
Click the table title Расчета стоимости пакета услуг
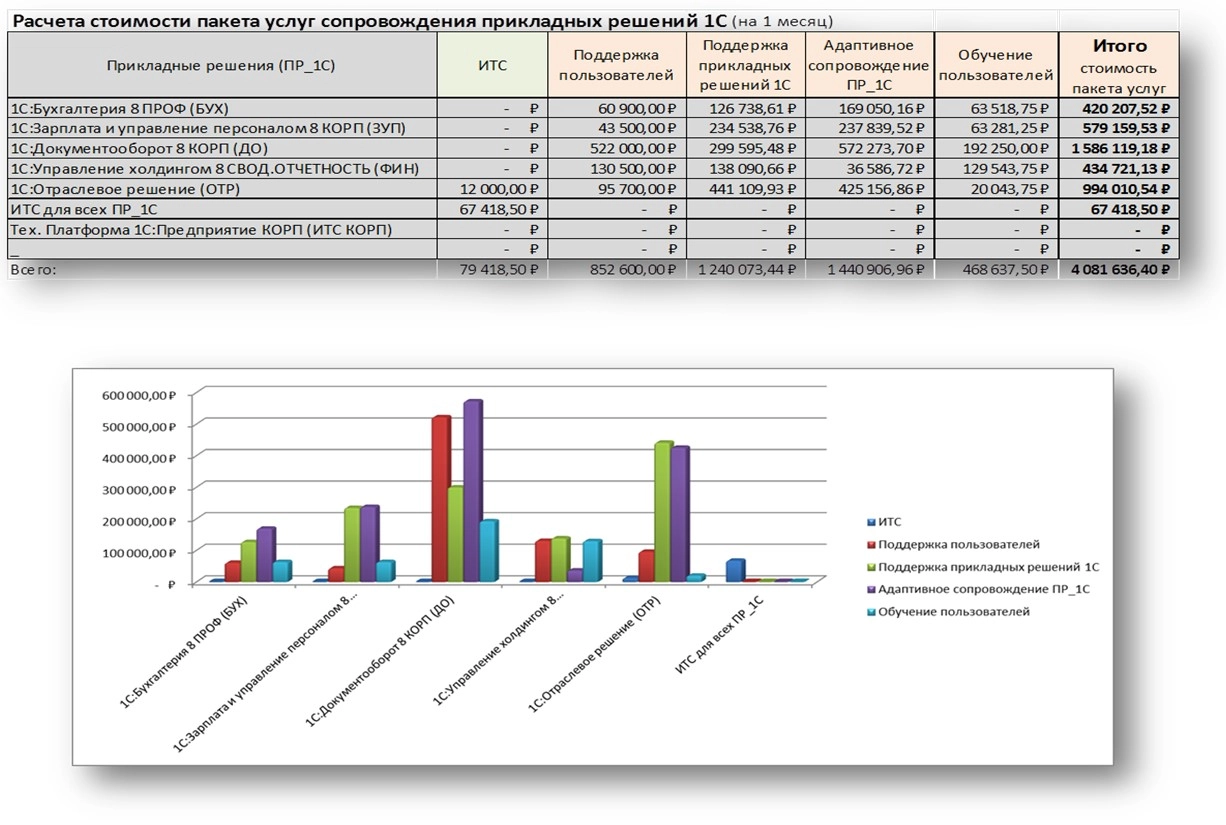[x=366, y=20]
